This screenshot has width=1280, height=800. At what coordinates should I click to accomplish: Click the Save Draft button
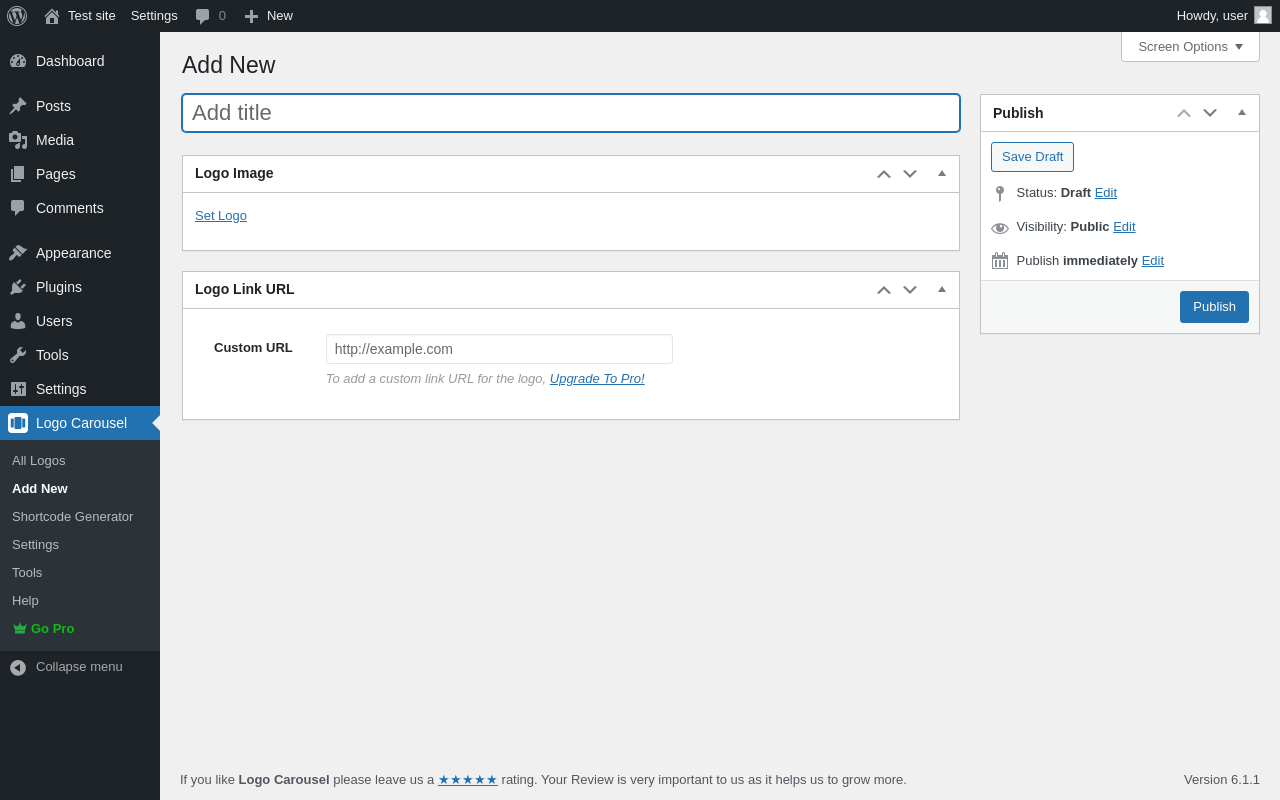pyautogui.click(x=1032, y=157)
